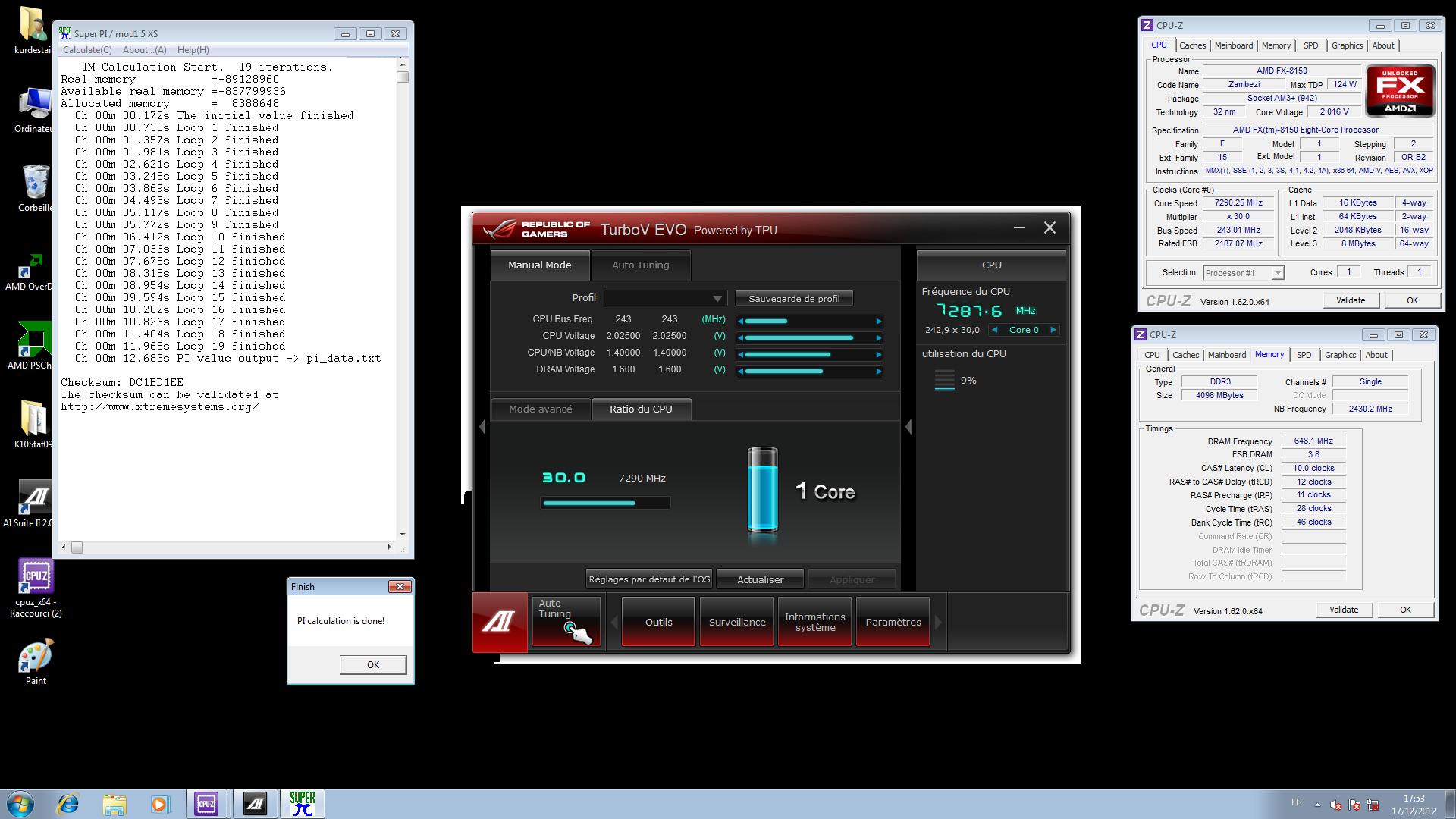This screenshot has height=819, width=1456.
Task: Switch to the AI Suite taskbar button
Action: [x=255, y=804]
